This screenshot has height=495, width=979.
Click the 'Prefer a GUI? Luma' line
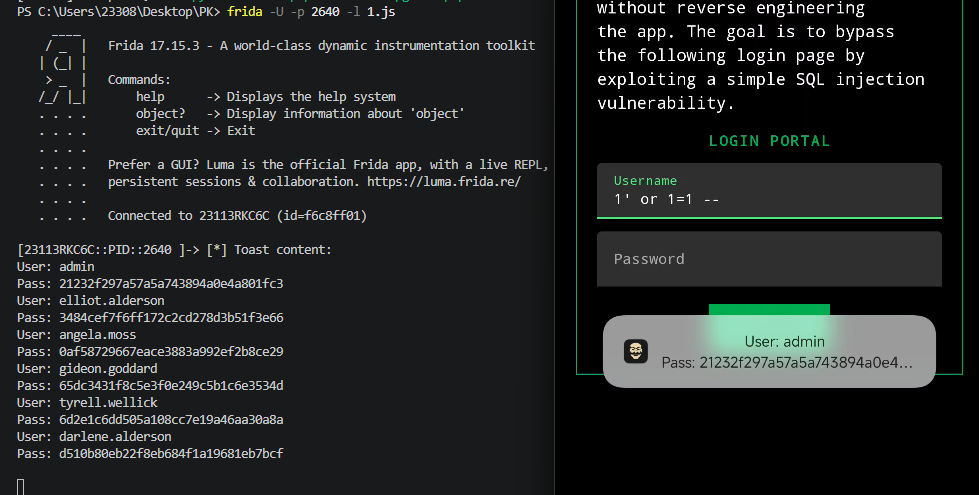pos(328,165)
